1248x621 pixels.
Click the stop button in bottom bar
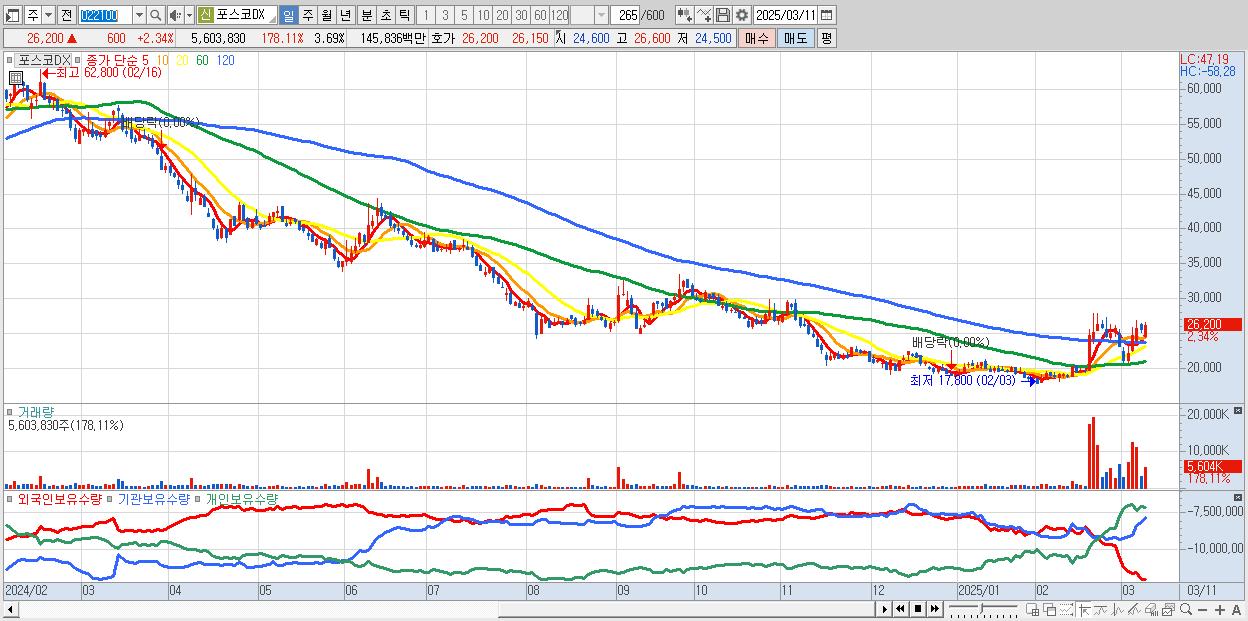pos(918,609)
